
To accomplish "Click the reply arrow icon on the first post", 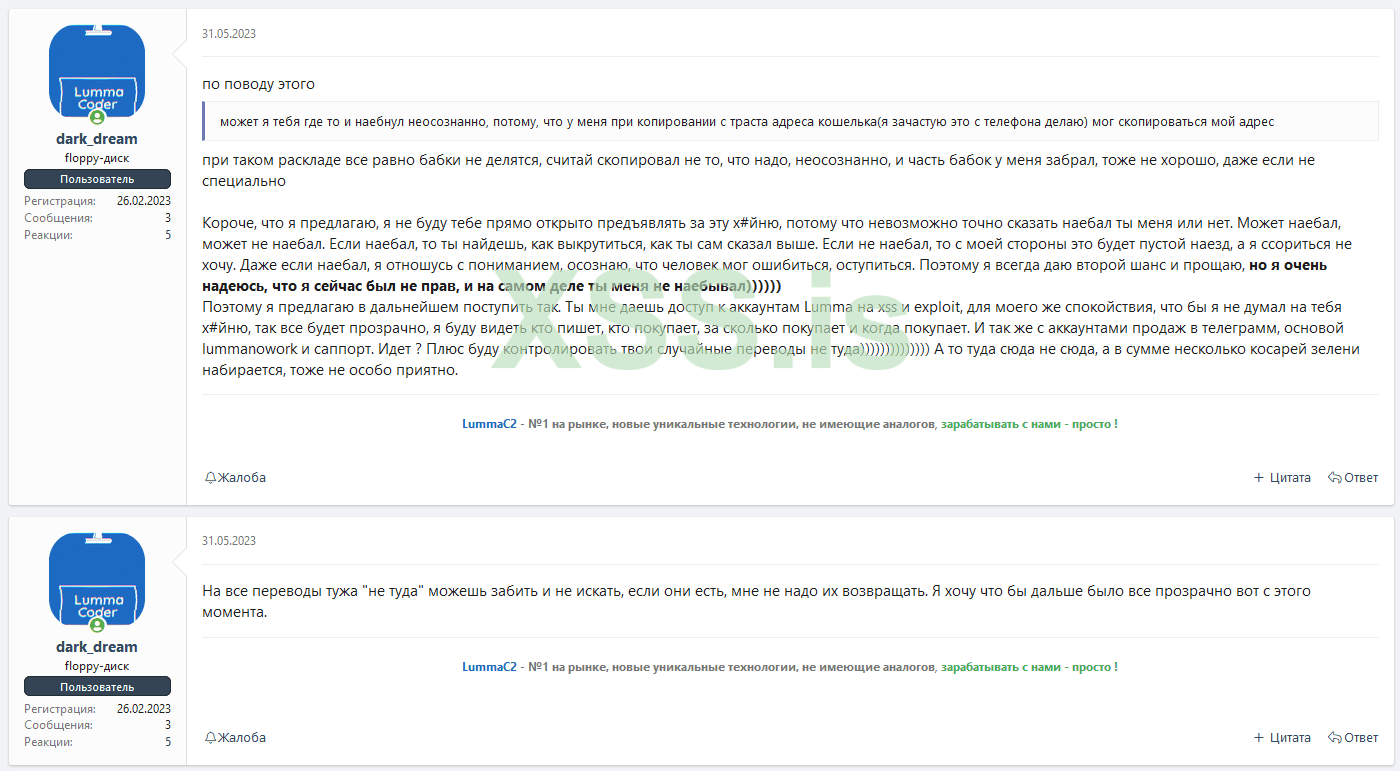I will tap(1334, 478).
